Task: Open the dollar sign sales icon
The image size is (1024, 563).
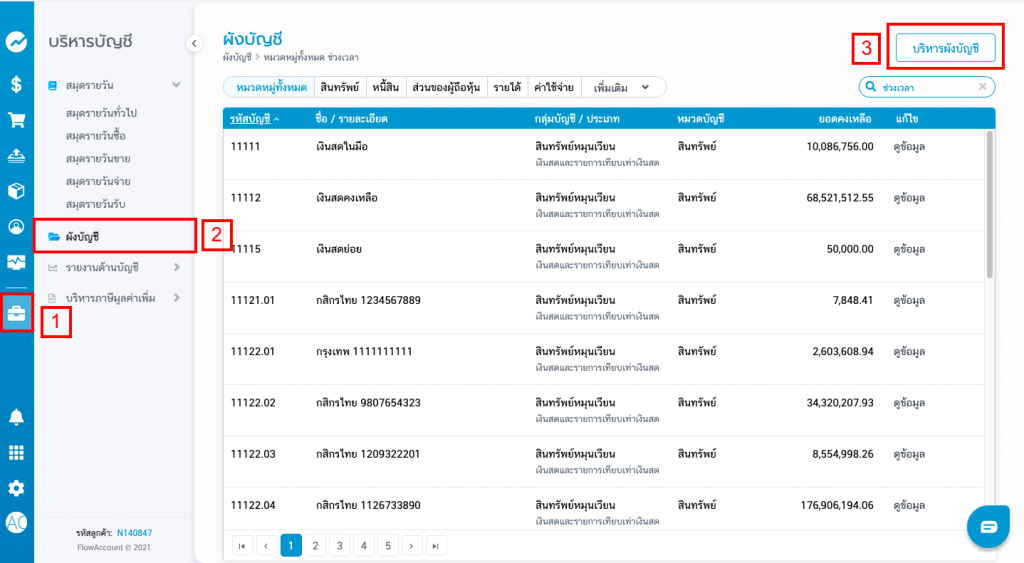Action: tap(16, 84)
